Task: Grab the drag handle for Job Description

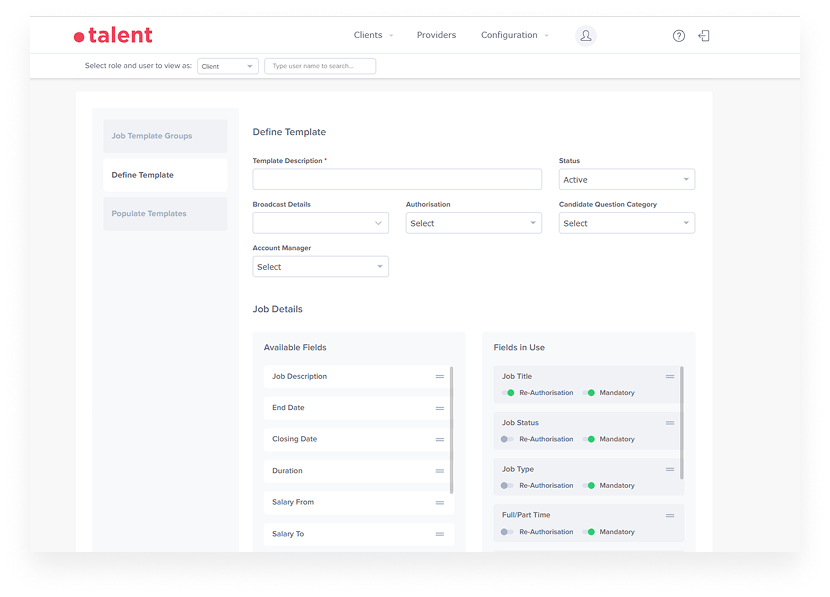Action: 440,377
